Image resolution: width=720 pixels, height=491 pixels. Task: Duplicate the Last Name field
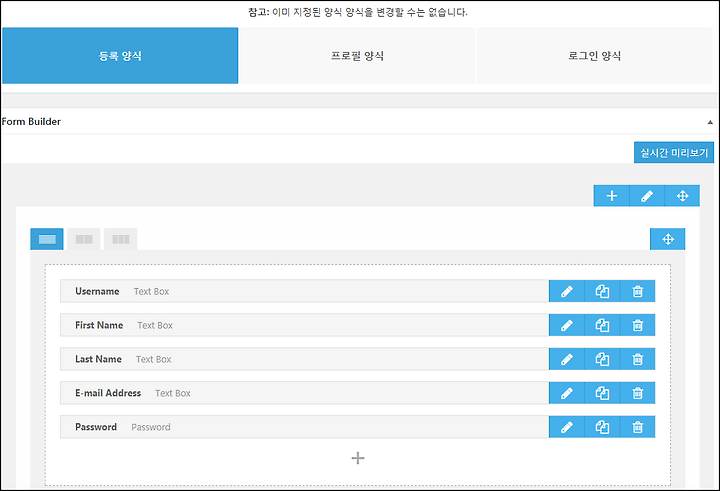(602, 359)
